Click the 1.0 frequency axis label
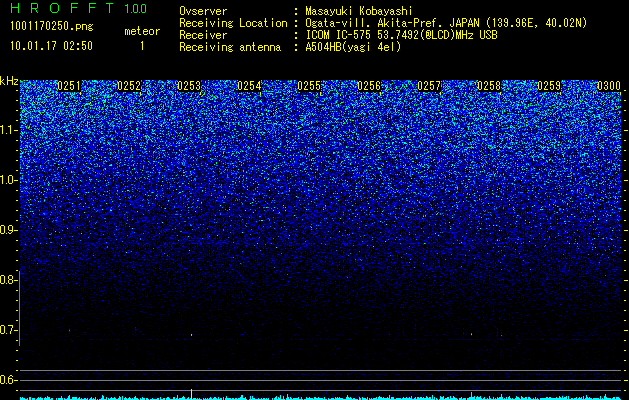 (x=8, y=180)
